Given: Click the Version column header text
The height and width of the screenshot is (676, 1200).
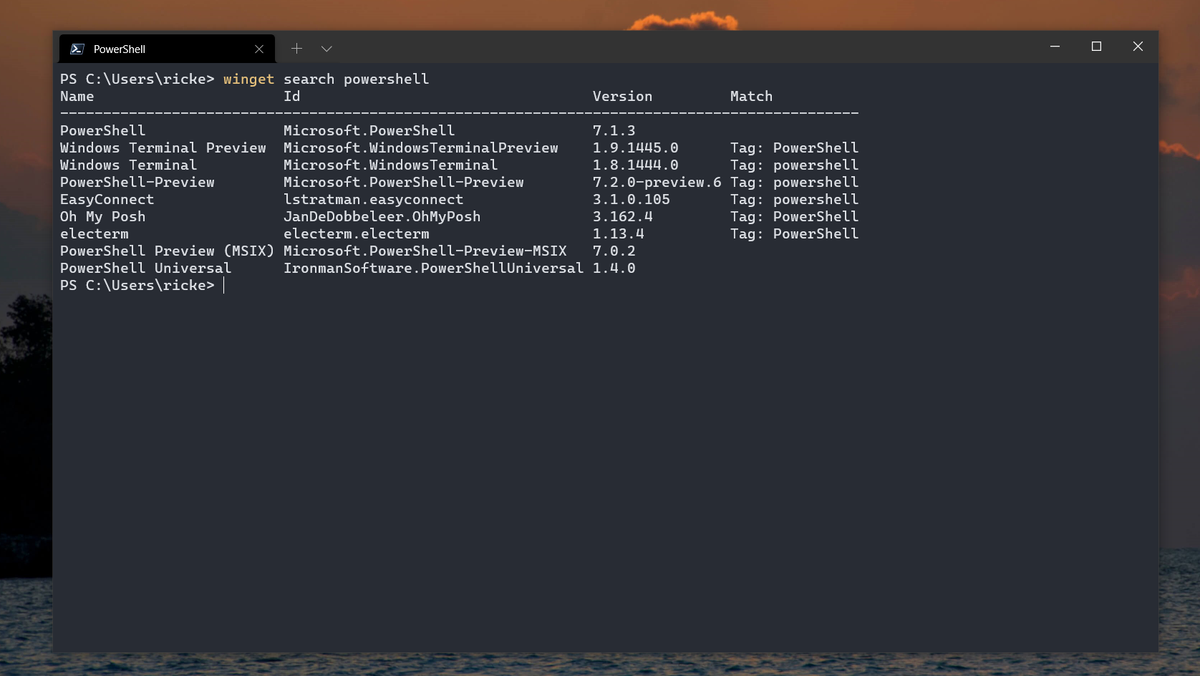Looking at the screenshot, I should 622,96.
